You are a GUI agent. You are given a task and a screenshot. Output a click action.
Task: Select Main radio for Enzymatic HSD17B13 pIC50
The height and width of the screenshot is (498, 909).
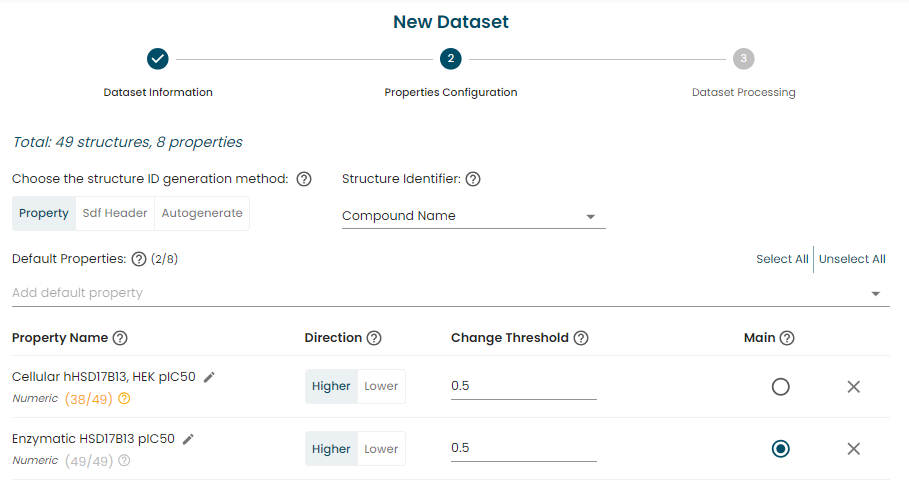pyautogui.click(x=780, y=449)
